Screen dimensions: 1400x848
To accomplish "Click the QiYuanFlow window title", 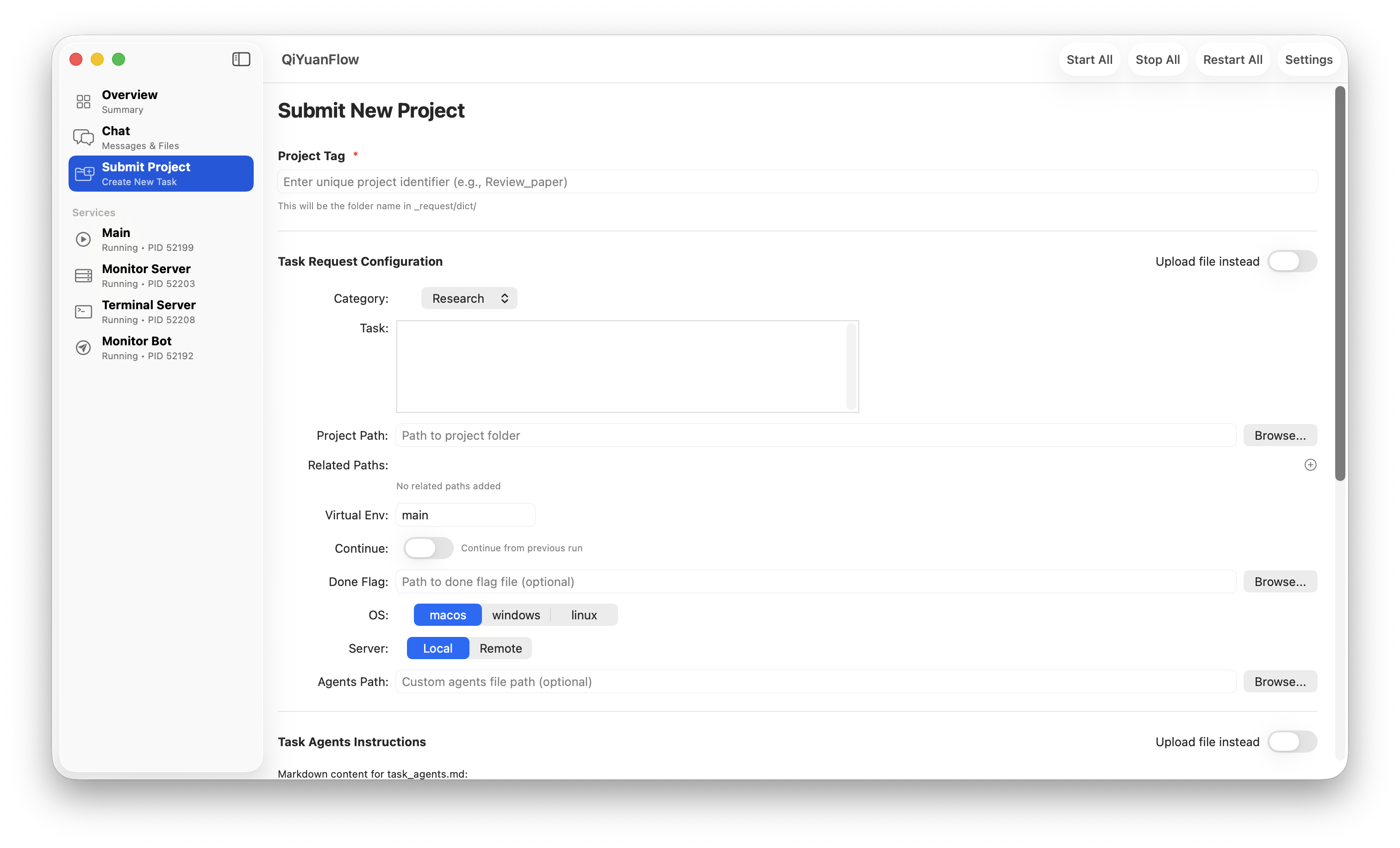I will (x=320, y=60).
